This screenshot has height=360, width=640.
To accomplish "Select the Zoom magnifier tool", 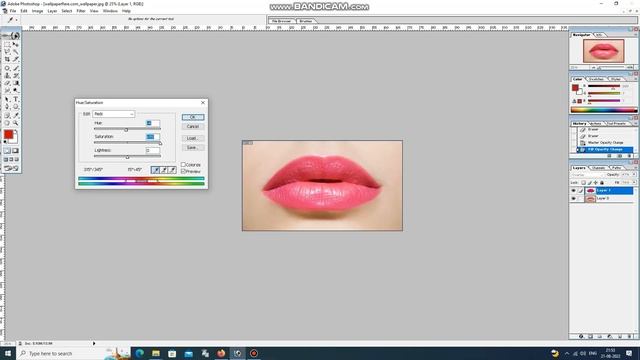I will (x=16, y=122).
